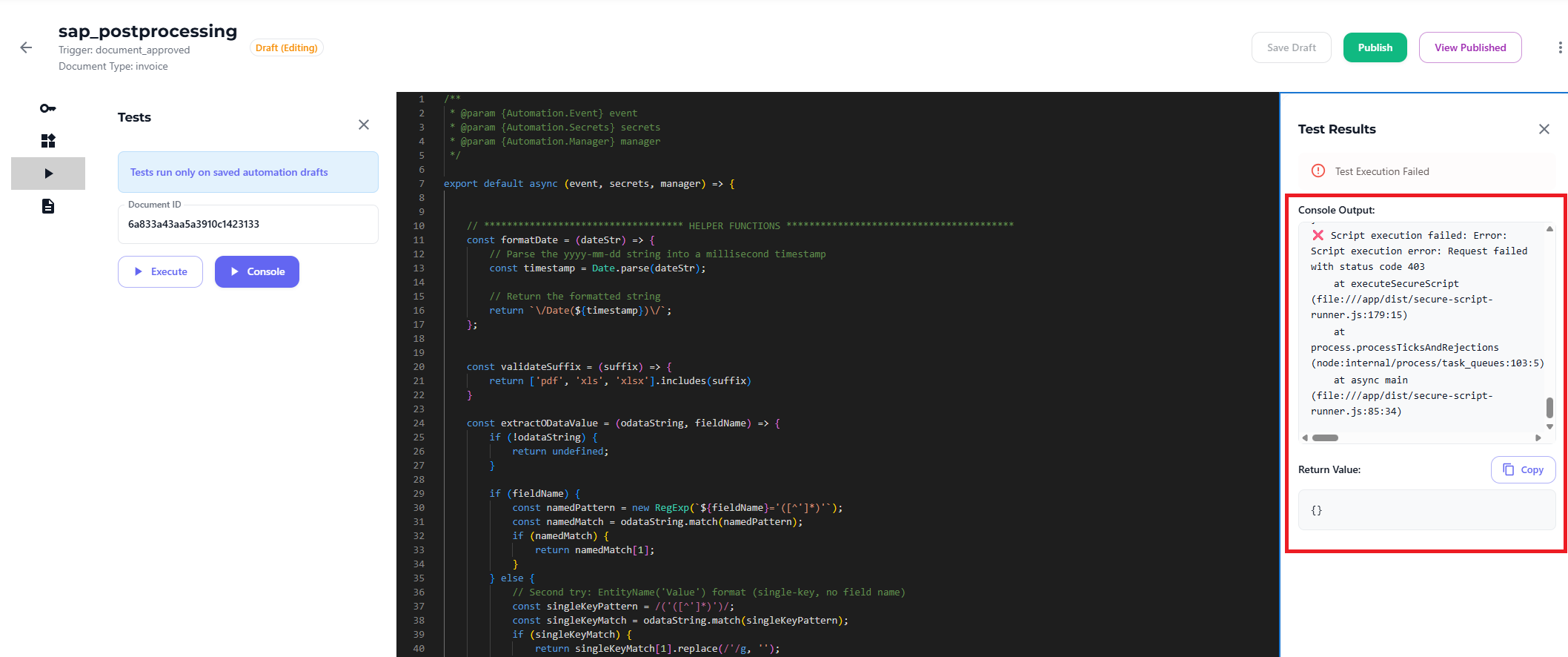Click the red X script error icon

[1318, 235]
